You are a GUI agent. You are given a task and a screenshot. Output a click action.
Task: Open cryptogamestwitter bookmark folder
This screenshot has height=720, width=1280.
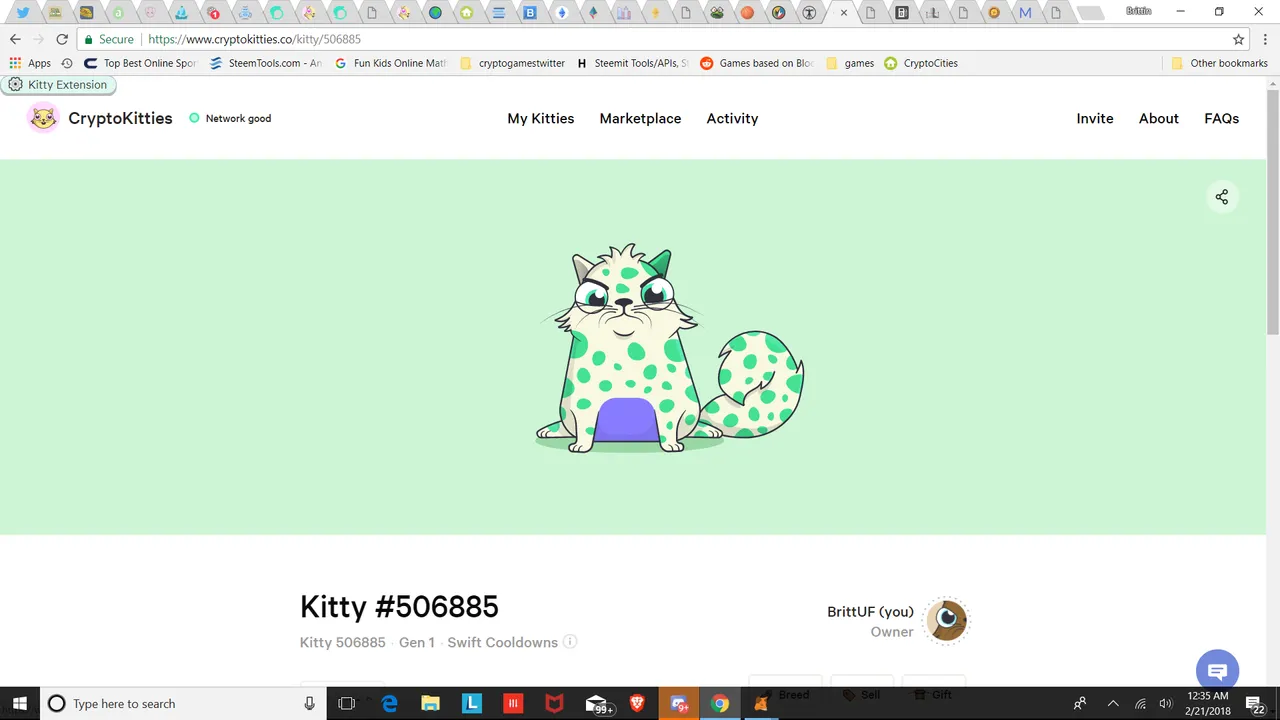coord(512,63)
